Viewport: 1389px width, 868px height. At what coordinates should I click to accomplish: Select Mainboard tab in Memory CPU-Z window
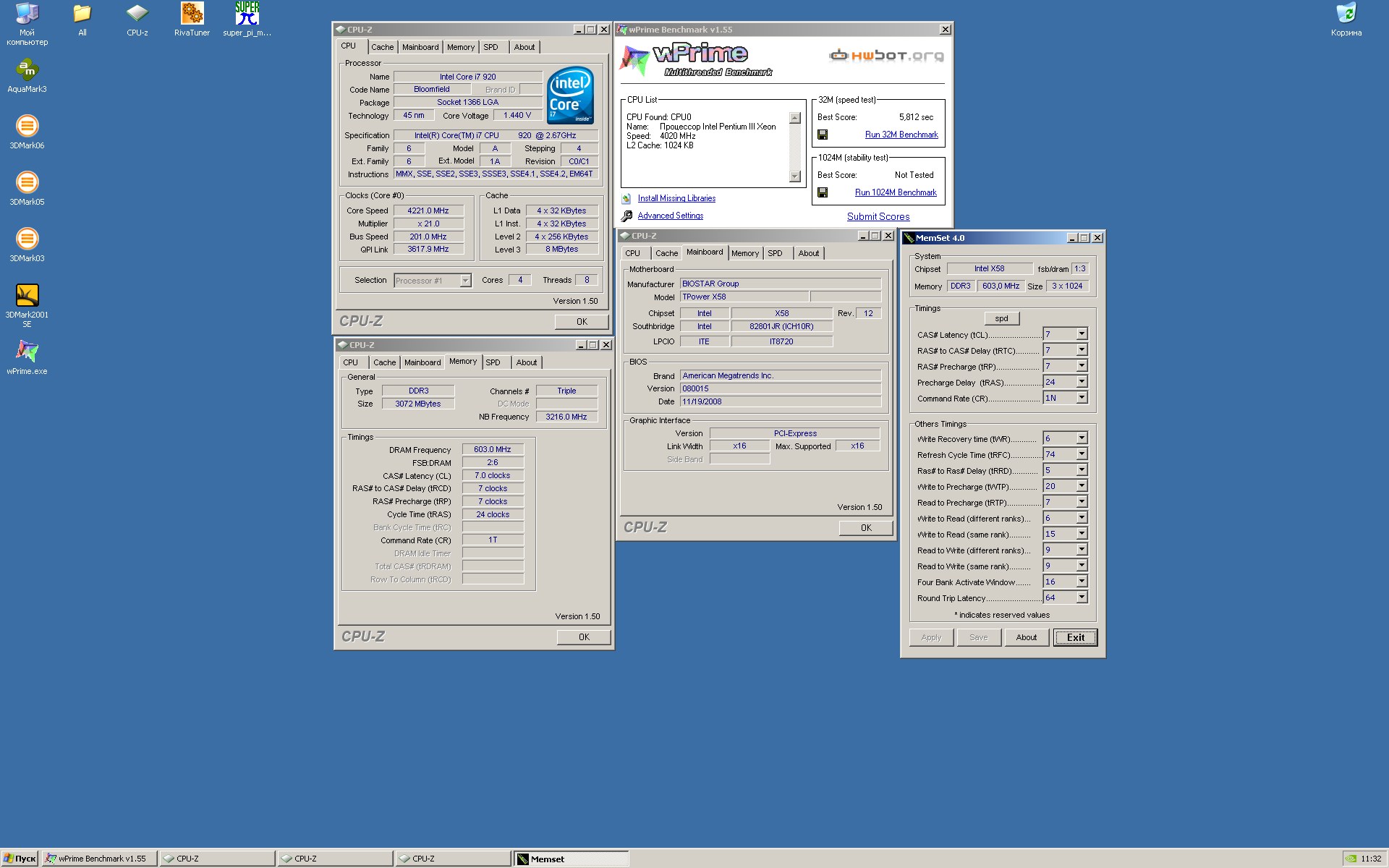[x=422, y=362]
